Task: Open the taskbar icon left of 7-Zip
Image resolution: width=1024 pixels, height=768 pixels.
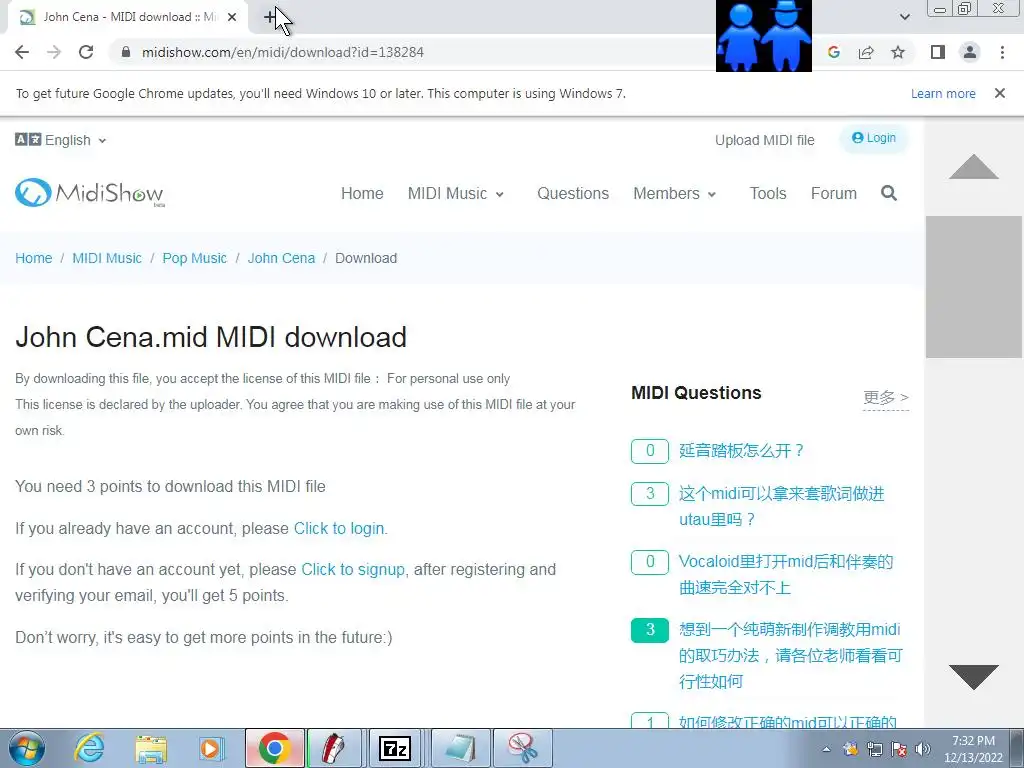Action: coord(334,748)
